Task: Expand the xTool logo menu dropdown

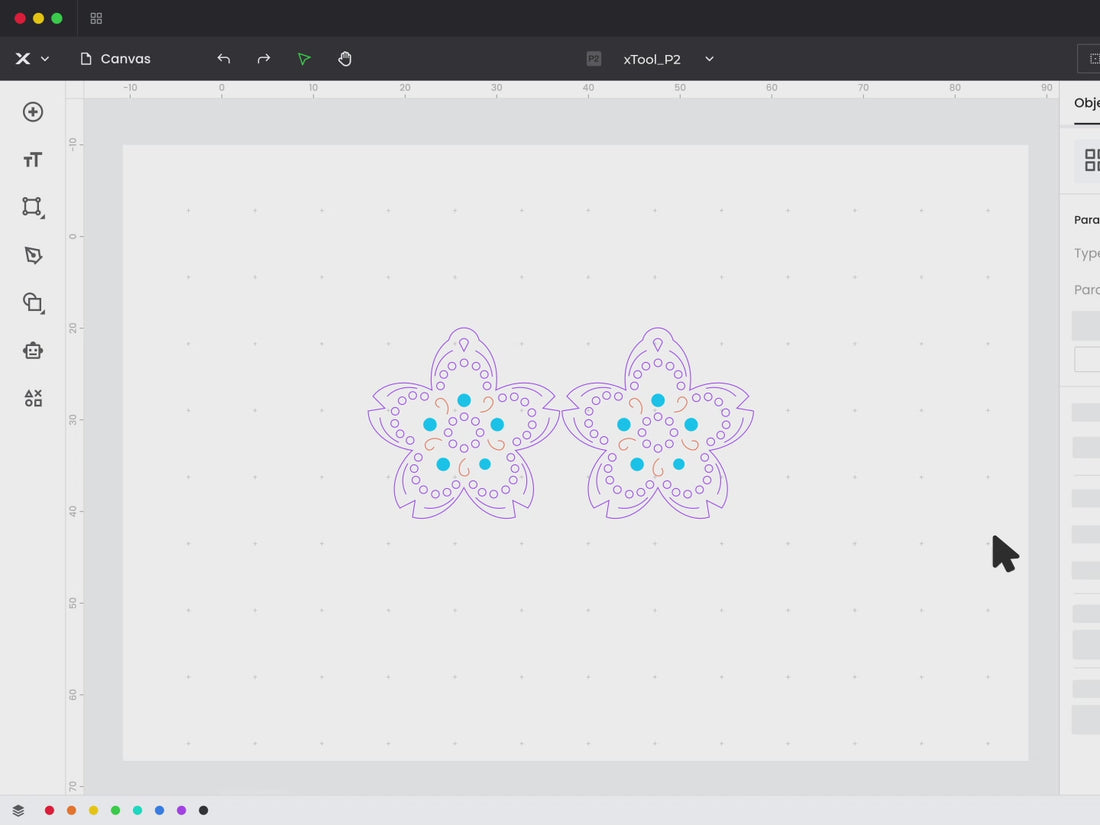Action: [32, 59]
